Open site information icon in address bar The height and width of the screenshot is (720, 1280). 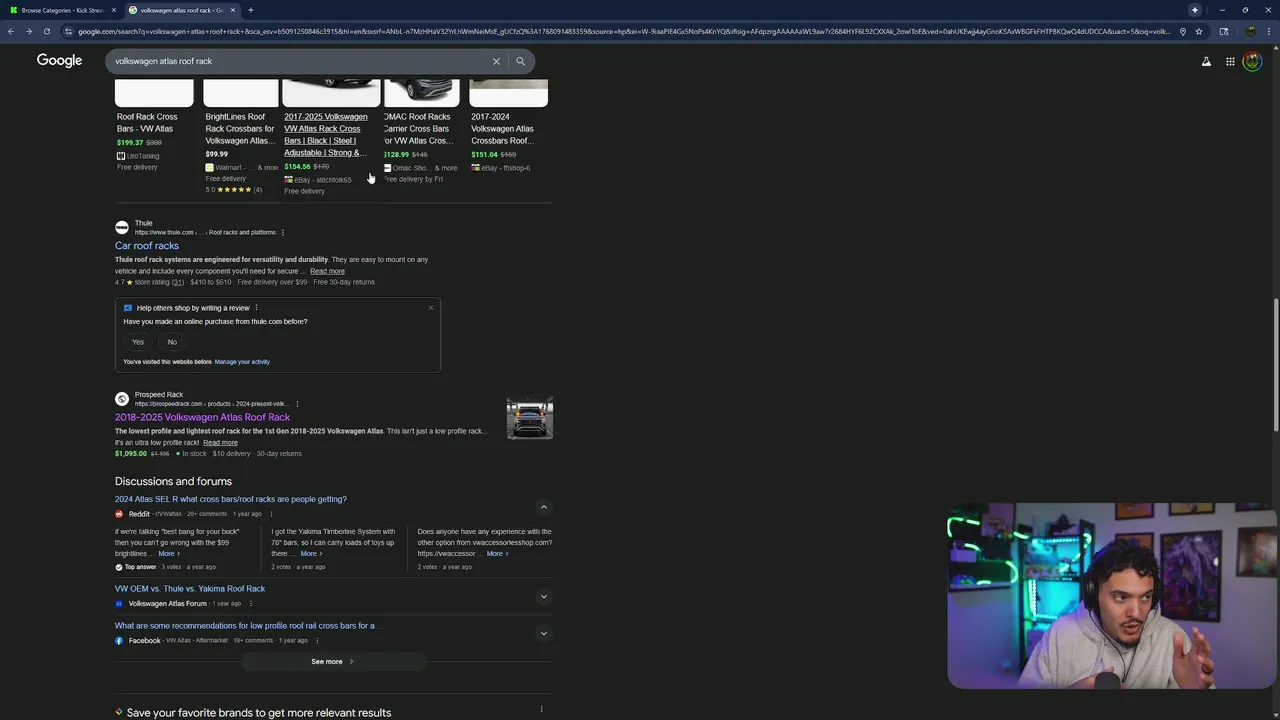pos(68,31)
